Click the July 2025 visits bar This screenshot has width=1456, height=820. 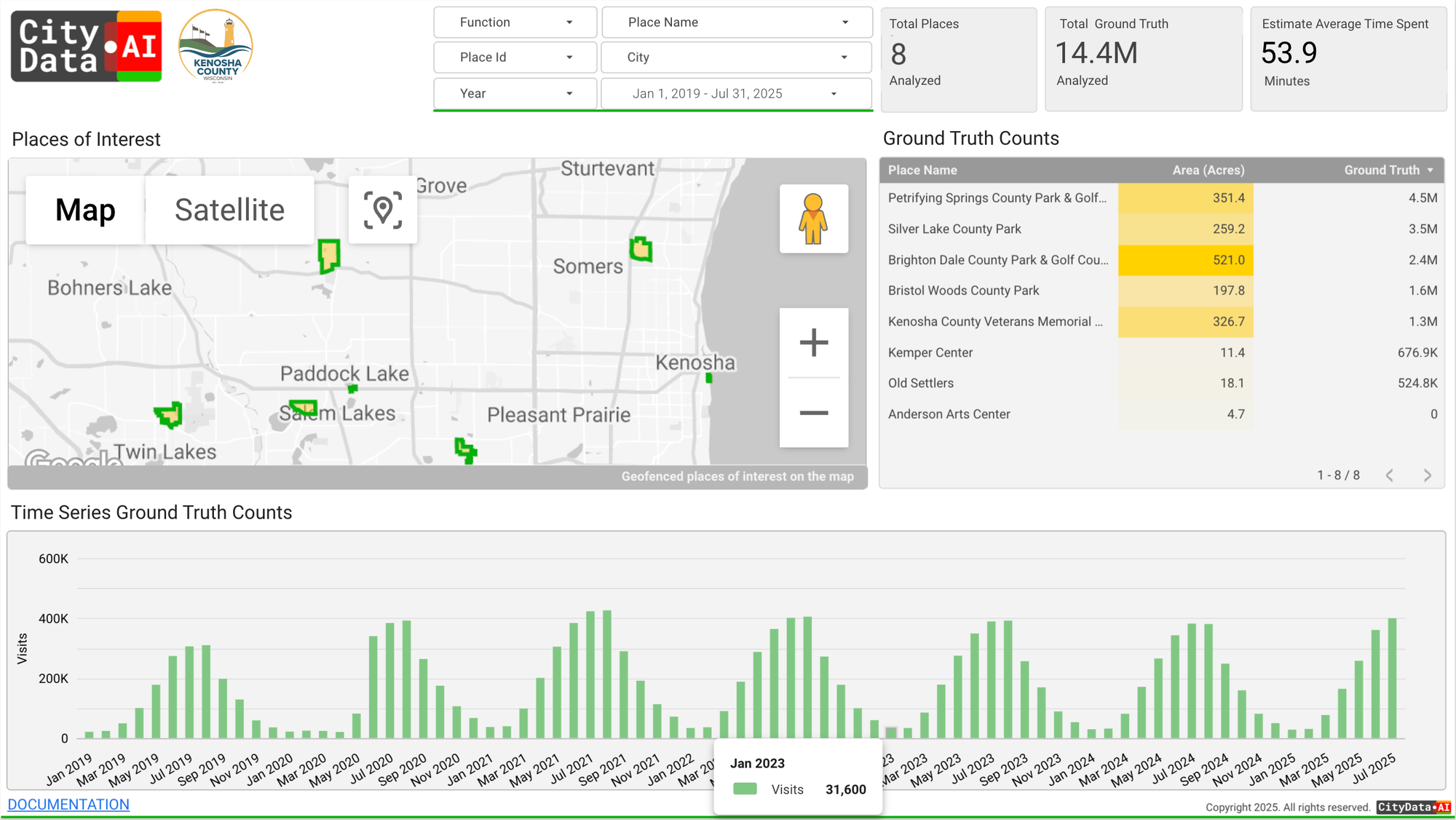tap(1392, 679)
